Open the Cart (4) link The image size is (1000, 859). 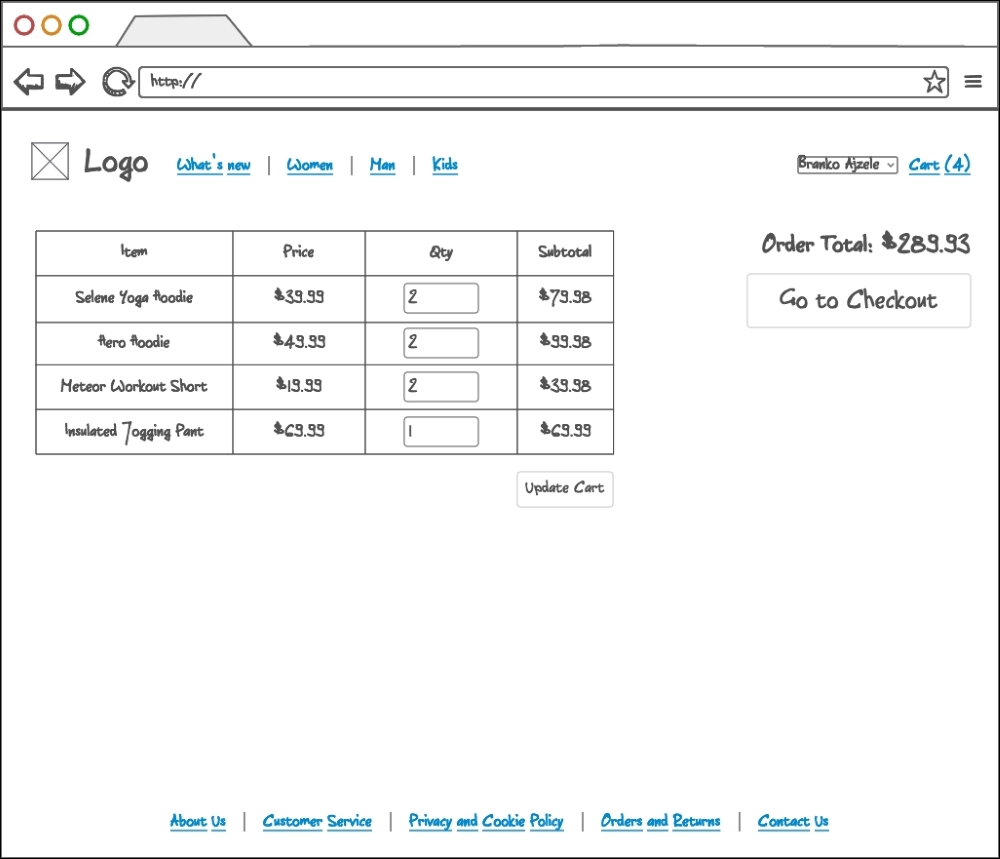939,165
